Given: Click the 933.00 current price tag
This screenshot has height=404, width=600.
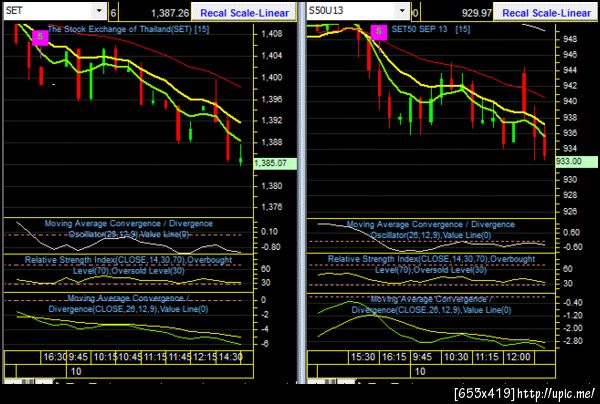Looking at the screenshot, I should (x=577, y=161).
